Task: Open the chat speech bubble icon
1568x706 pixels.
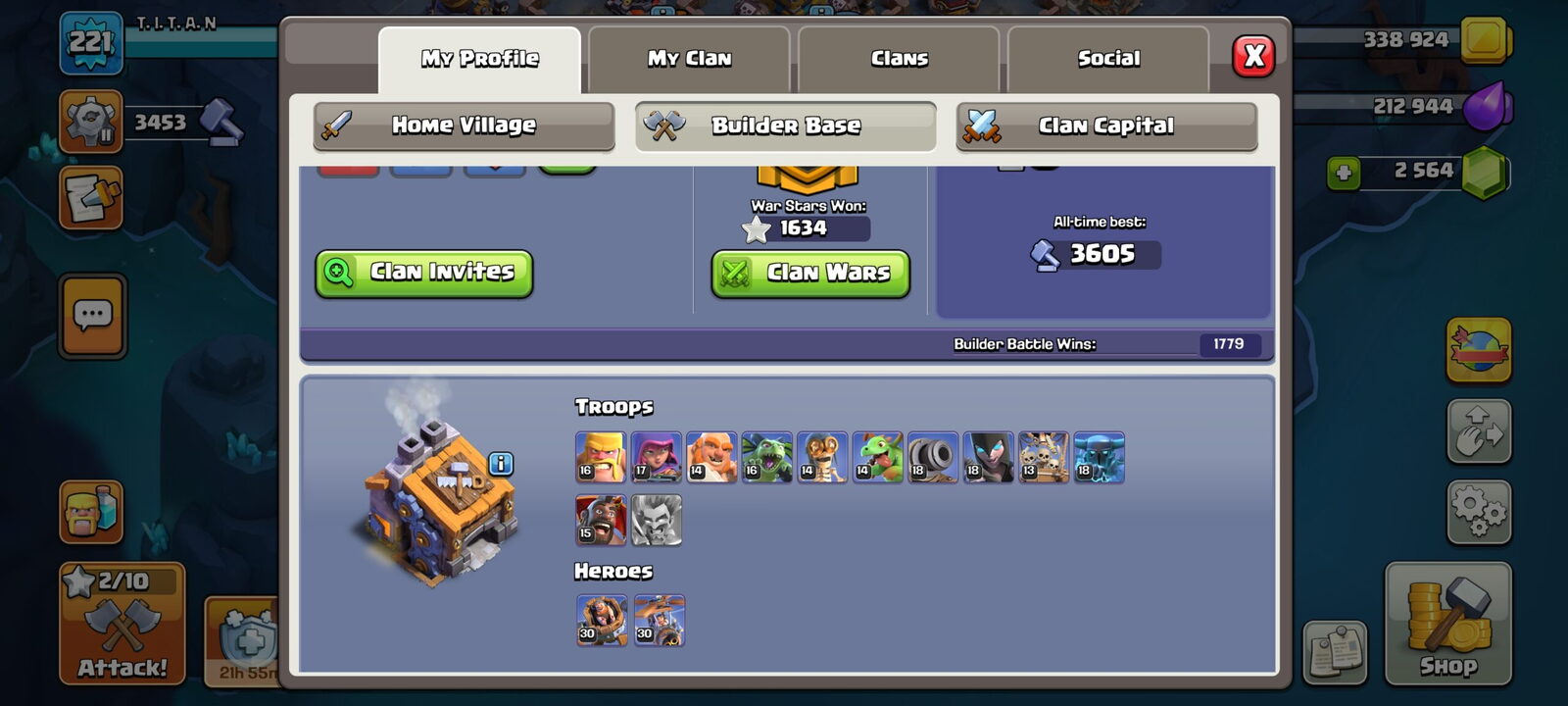Action: click(x=92, y=316)
